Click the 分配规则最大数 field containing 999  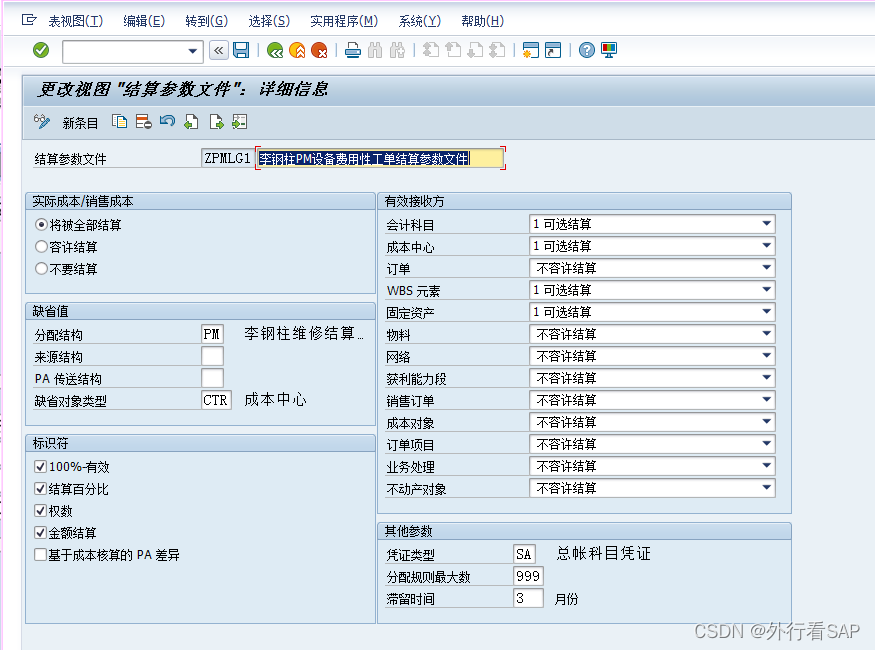[528, 576]
